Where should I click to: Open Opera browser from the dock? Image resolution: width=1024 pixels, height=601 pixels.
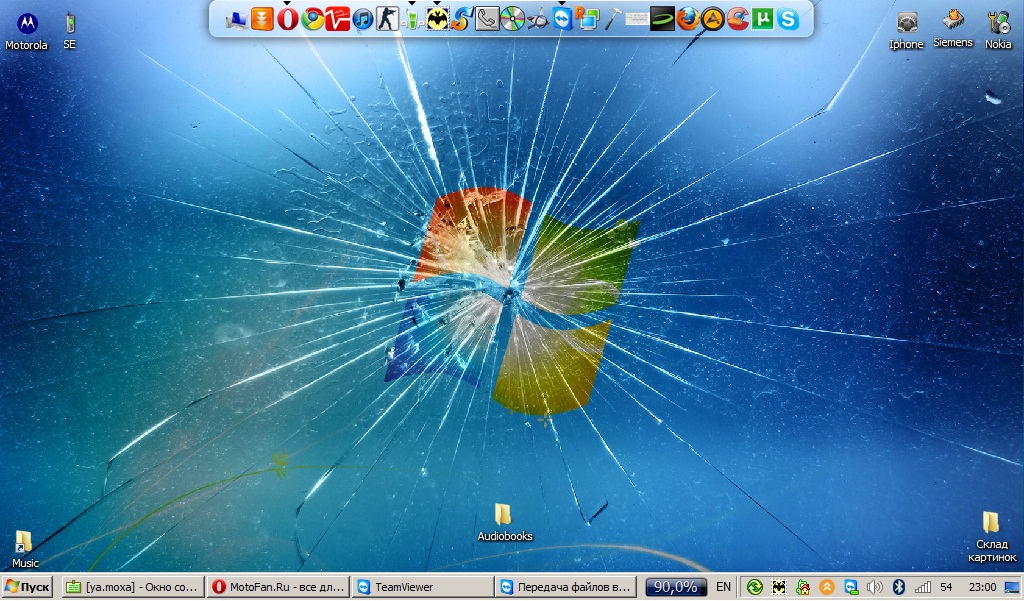[287, 19]
